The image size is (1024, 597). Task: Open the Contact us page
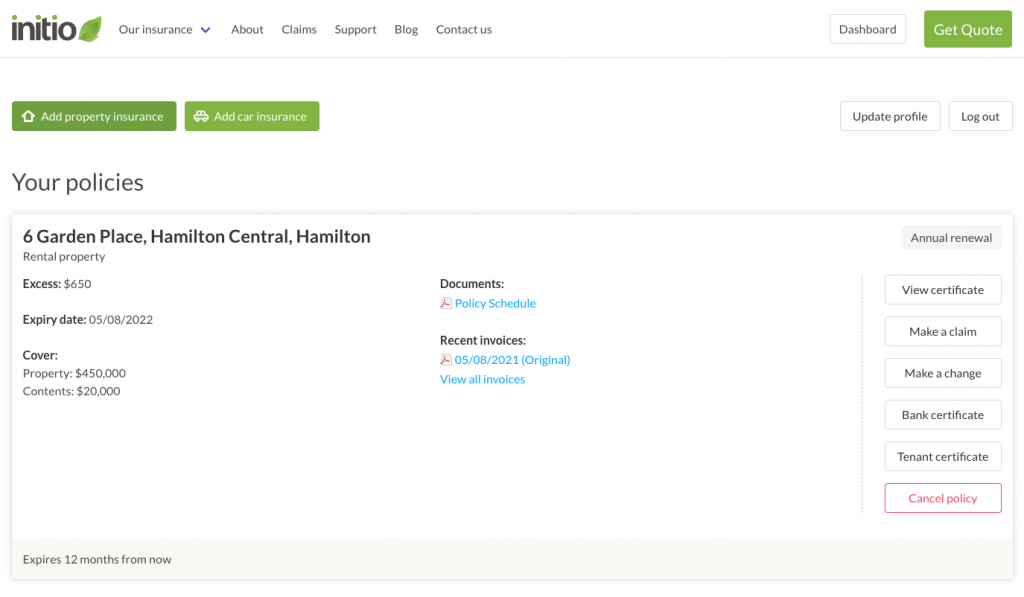point(463,29)
